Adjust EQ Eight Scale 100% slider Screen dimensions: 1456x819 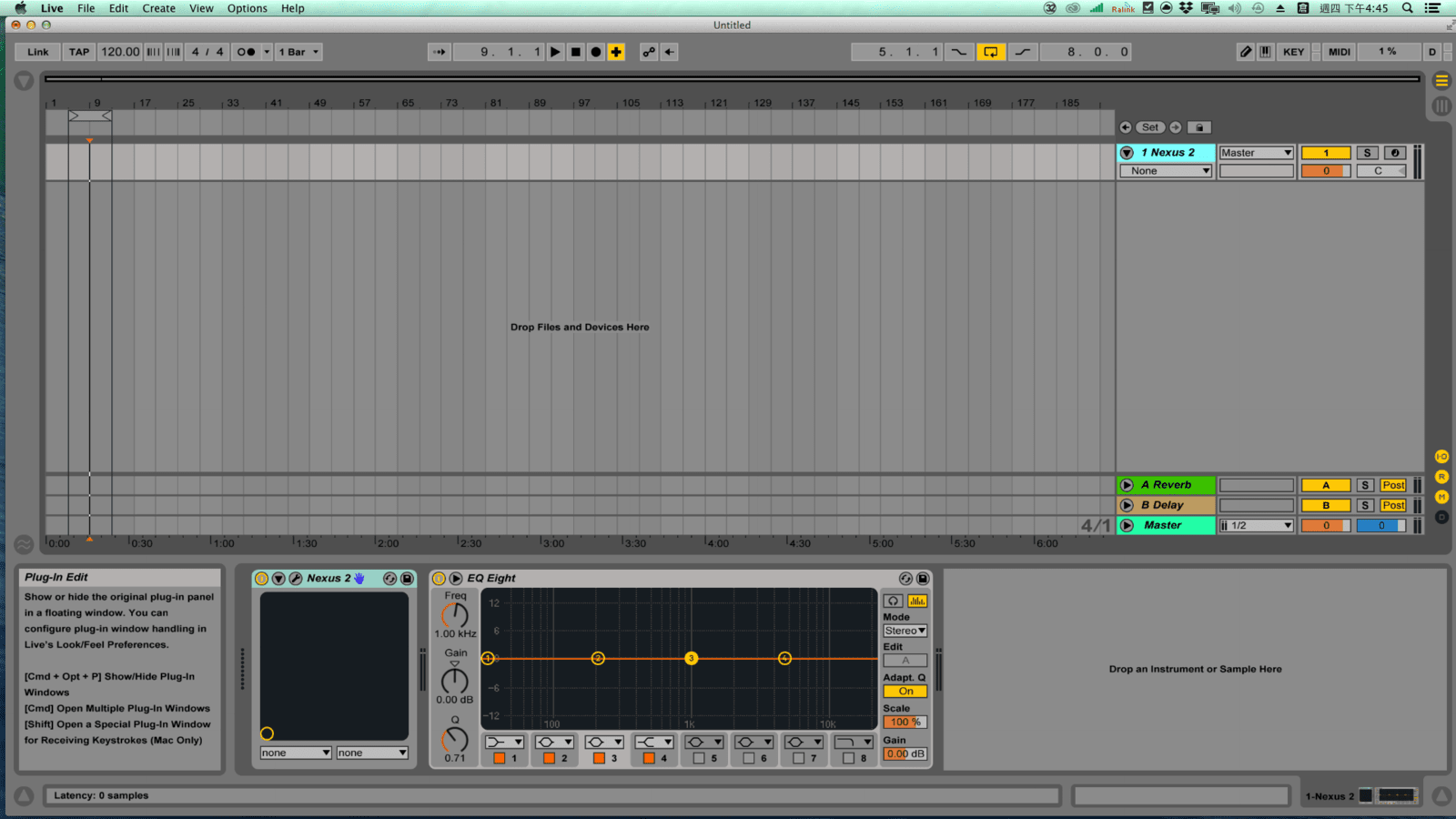tap(905, 723)
